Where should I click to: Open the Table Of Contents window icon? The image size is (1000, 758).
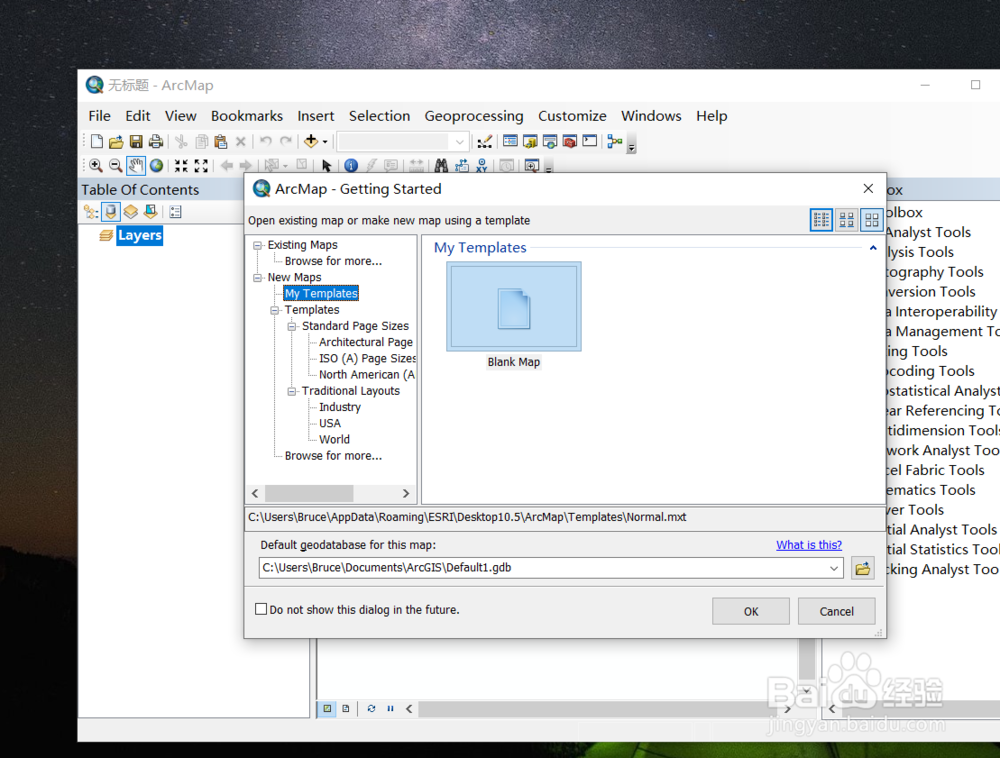tap(510, 142)
